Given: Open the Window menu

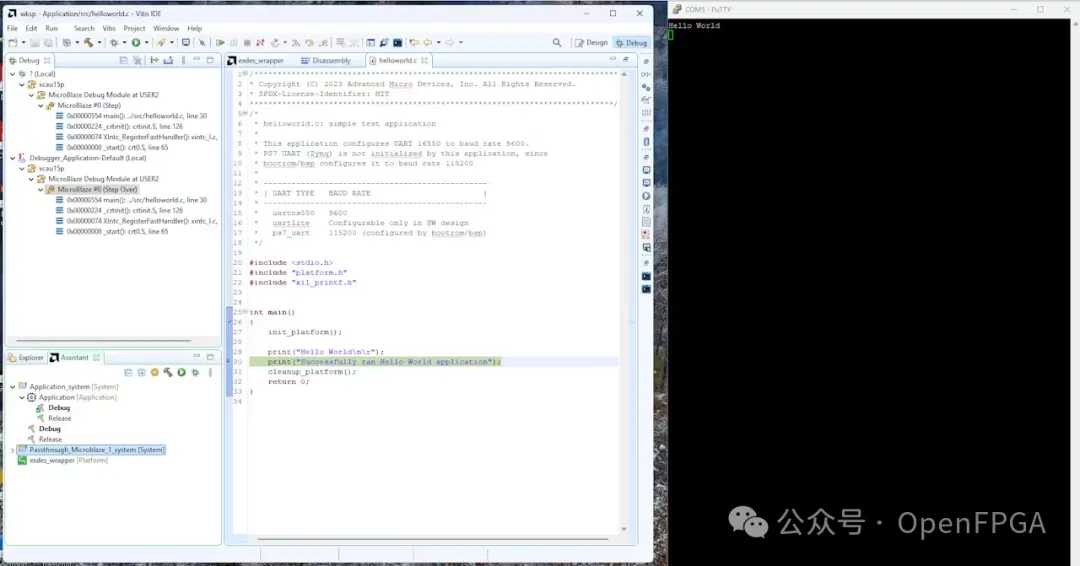Looking at the screenshot, I should [x=166, y=28].
